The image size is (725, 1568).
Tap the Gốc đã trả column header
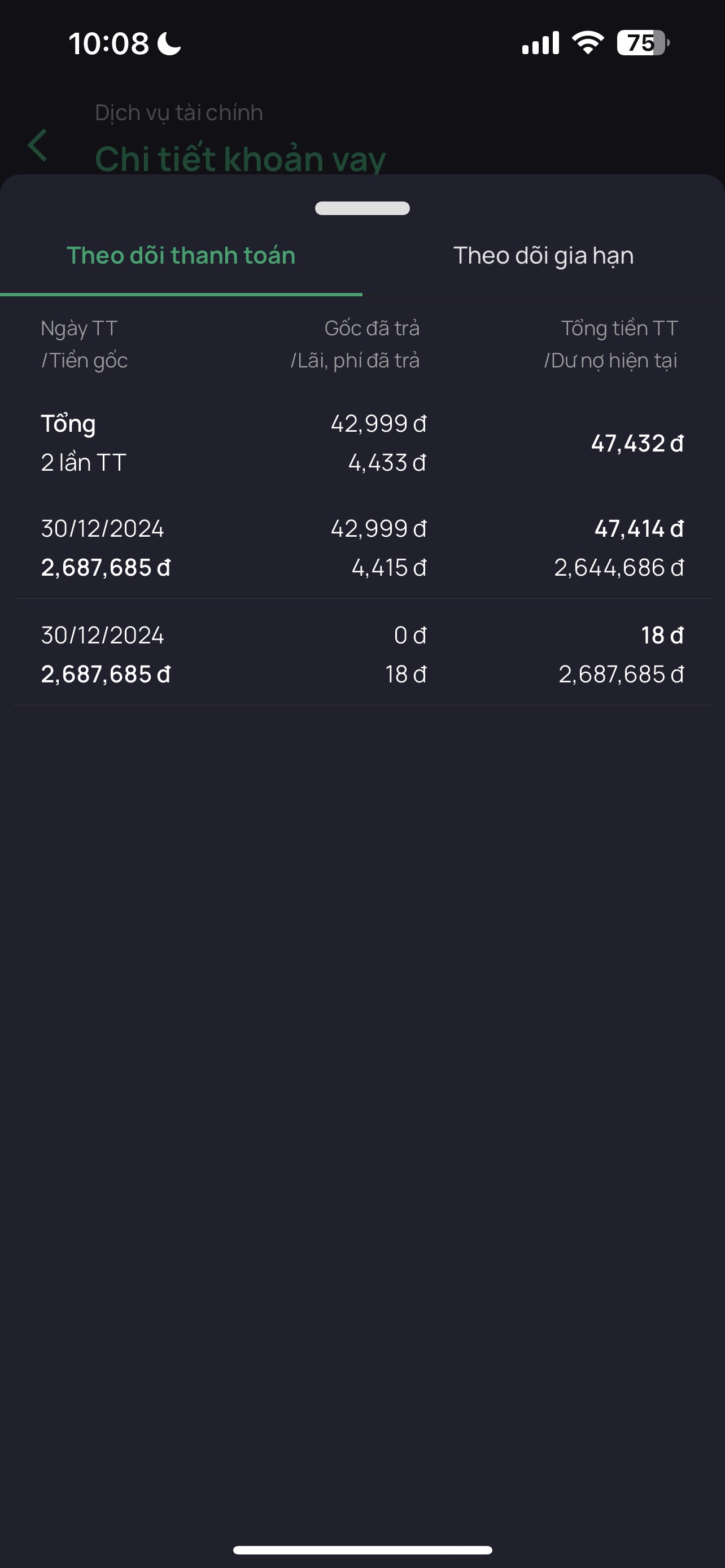coord(372,329)
